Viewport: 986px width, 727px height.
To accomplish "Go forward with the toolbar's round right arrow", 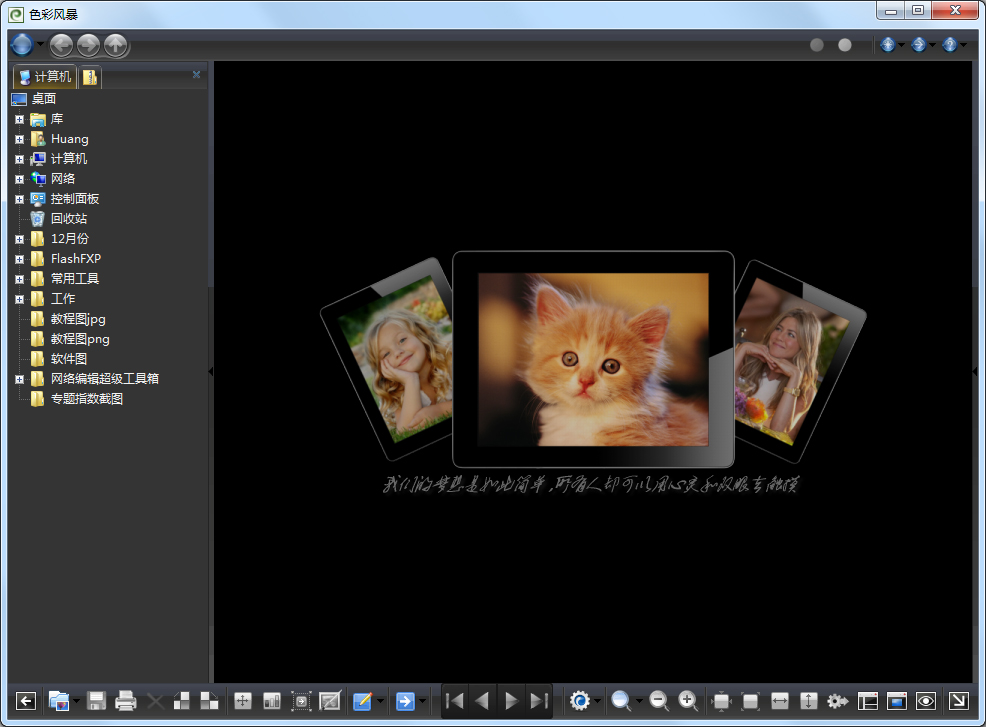I will coord(88,45).
